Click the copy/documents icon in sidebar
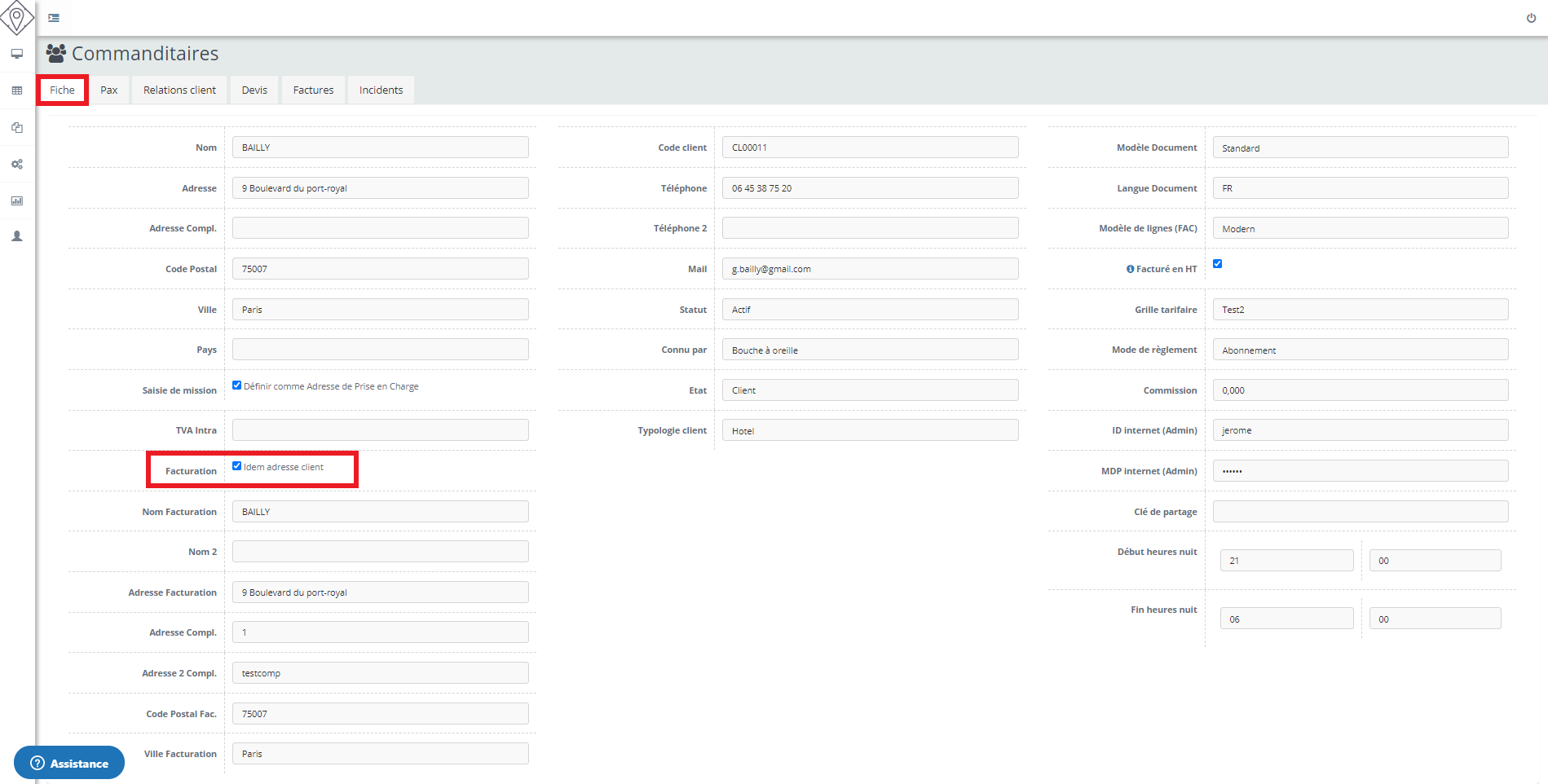The height and width of the screenshot is (784, 1548). pyautogui.click(x=16, y=127)
